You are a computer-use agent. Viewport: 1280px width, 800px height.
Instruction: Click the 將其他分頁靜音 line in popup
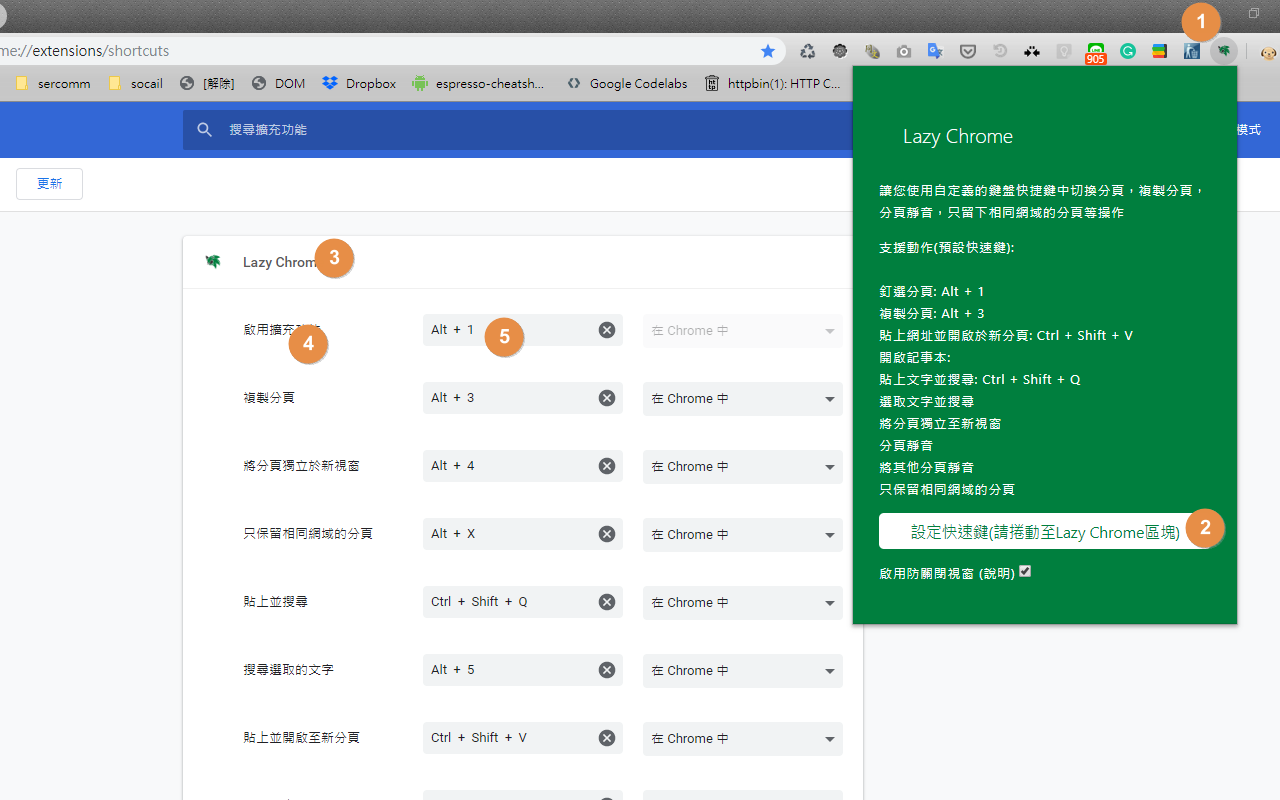click(x=927, y=468)
